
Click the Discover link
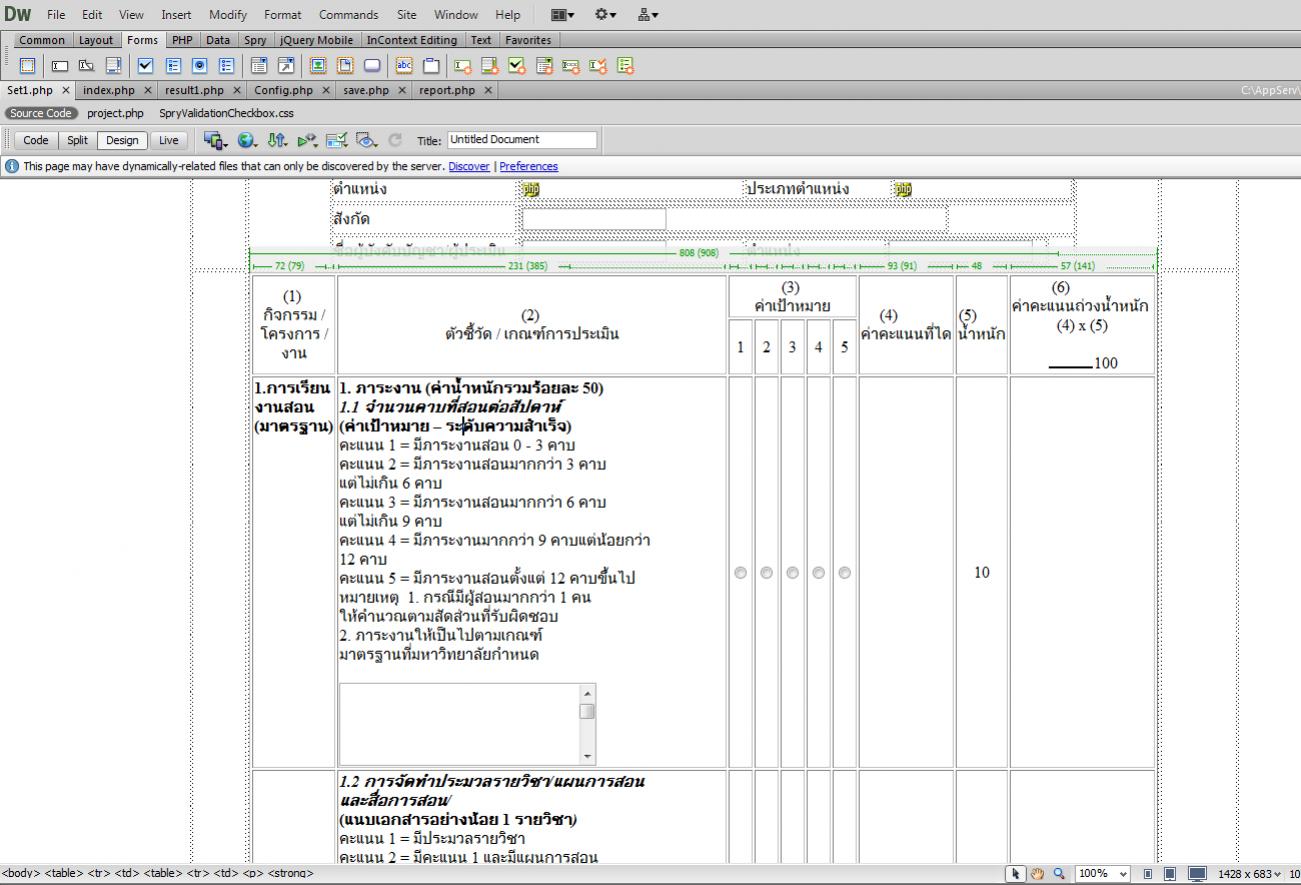469,166
